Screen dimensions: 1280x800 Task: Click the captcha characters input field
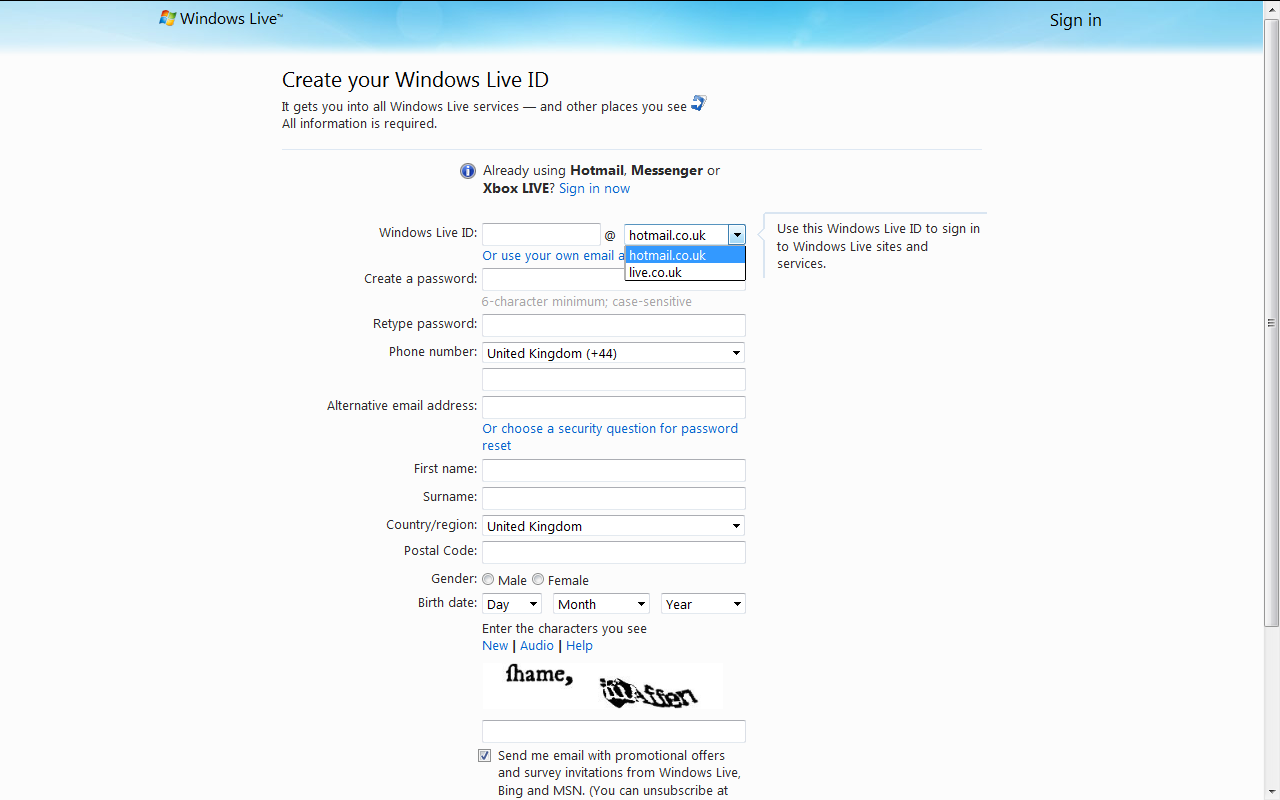point(614,731)
